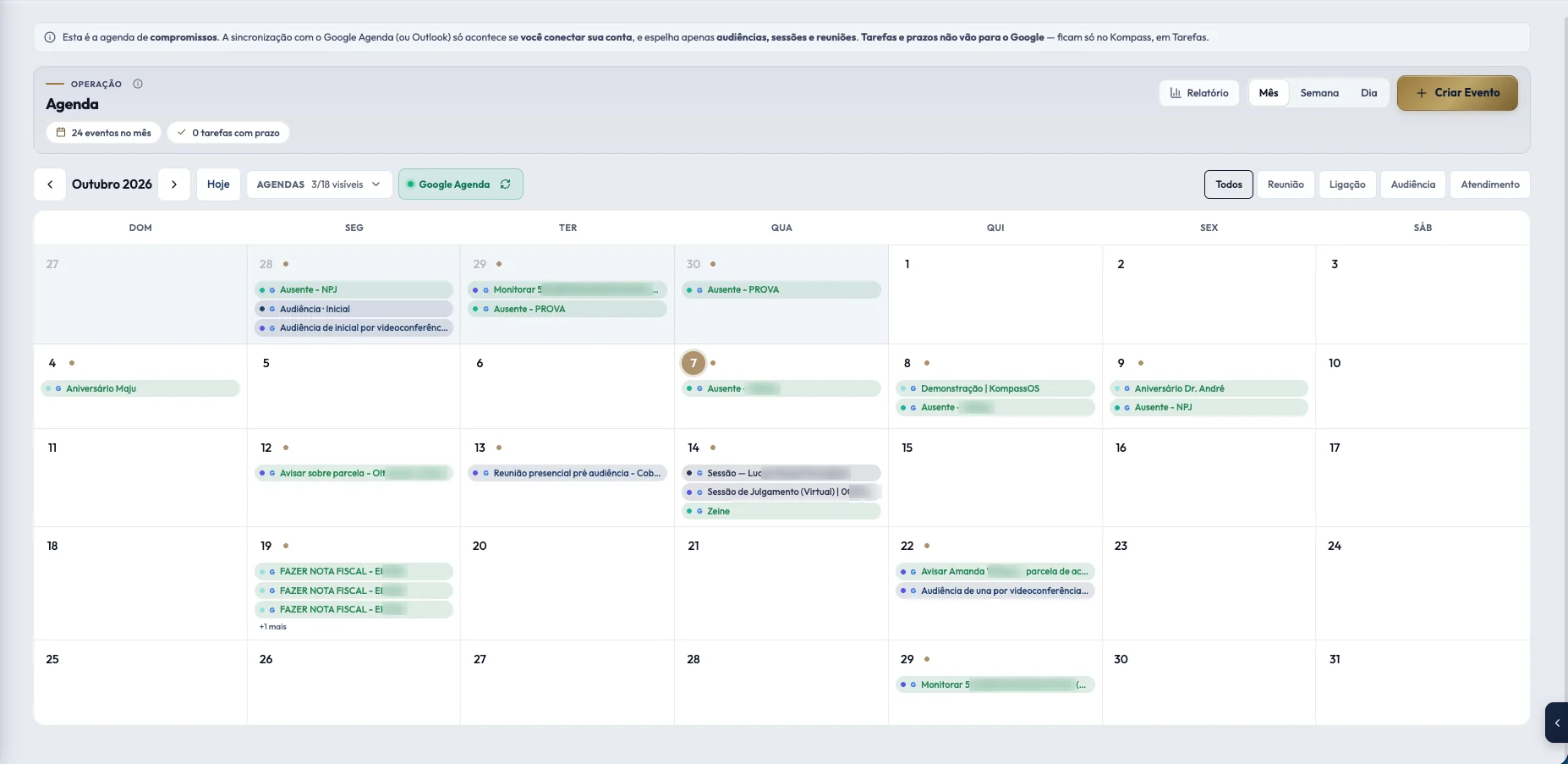Open 'Avisar Amanda' event on day 22
The image size is (1568, 764).
click(995, 571)
